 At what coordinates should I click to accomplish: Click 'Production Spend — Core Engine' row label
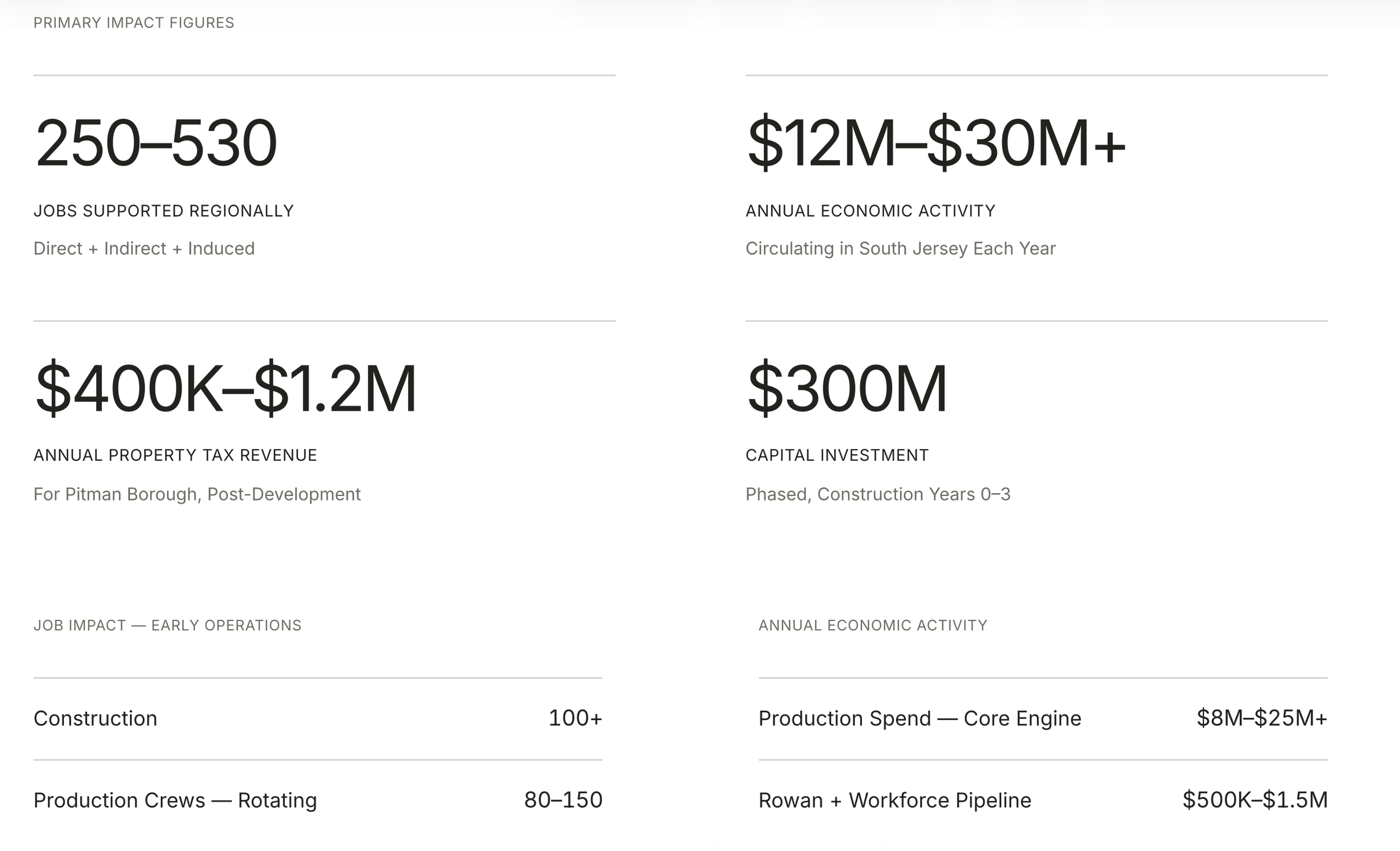(920, 718)
